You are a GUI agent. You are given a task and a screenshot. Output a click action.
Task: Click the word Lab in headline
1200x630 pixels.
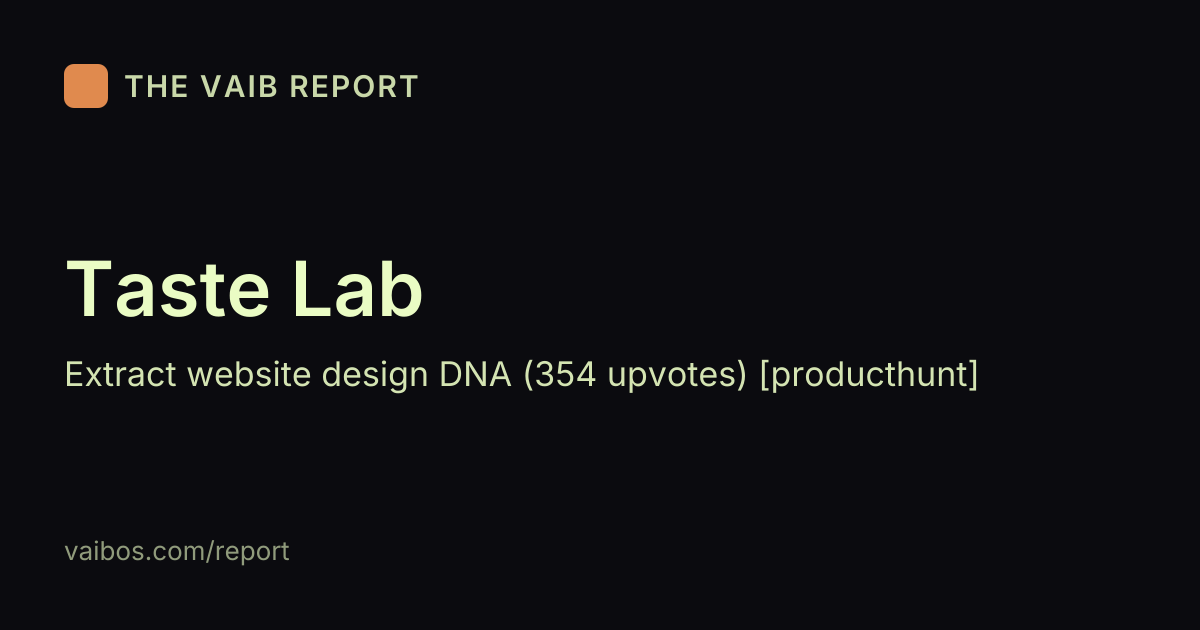(x=358, y=290)
